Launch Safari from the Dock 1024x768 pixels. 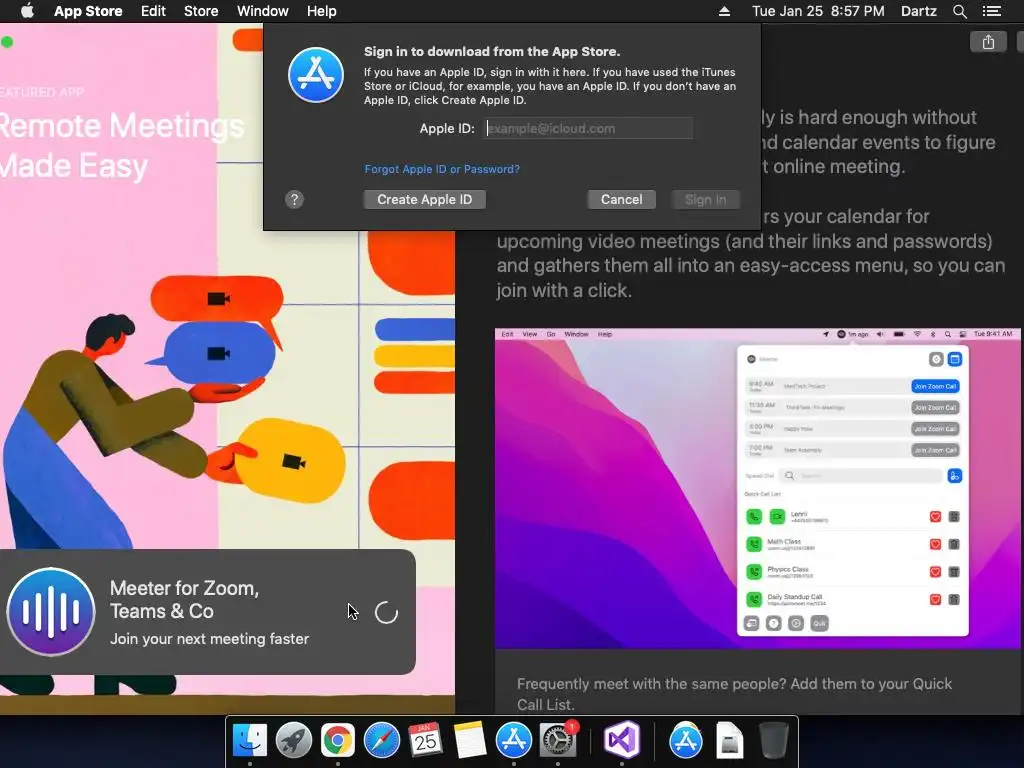[381, 741]
